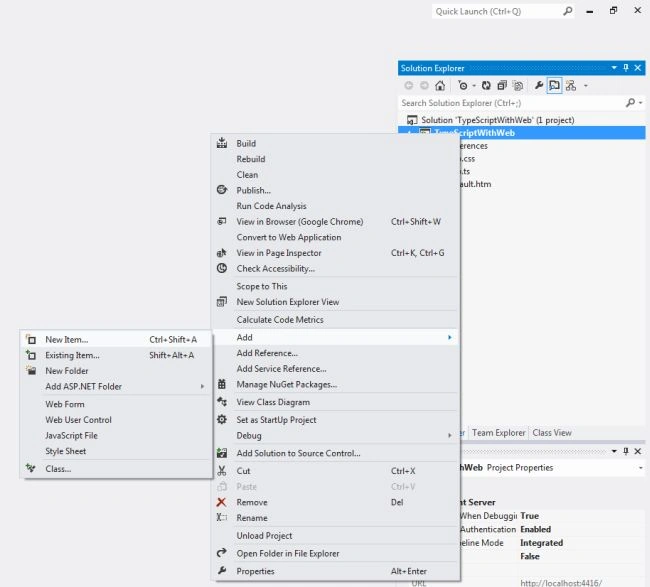
Task: Click Class... in the Add submenu
Action: click(116, 469)
